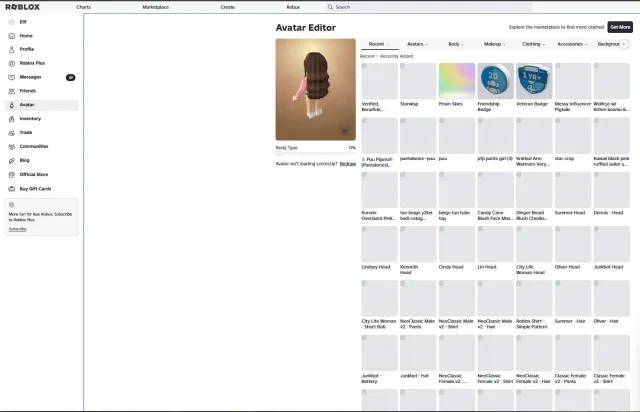The width and height of the screenshot is (640, 412).
Task: Expand the Clothing dropdown tab
Action: point(533,44)
